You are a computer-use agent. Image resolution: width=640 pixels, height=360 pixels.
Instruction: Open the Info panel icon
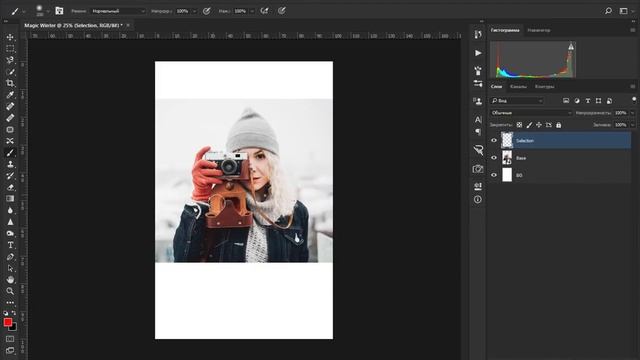click(x=478, y=200)
